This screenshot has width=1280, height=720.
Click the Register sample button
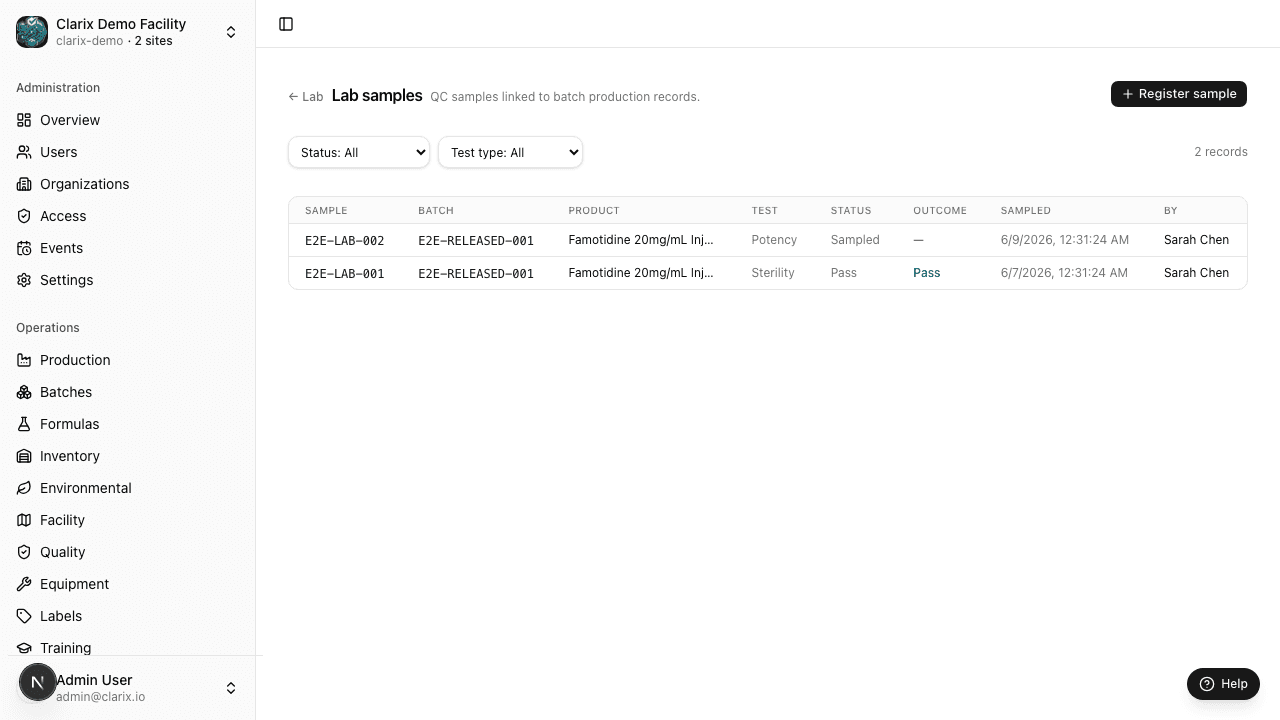[1179, 94]
